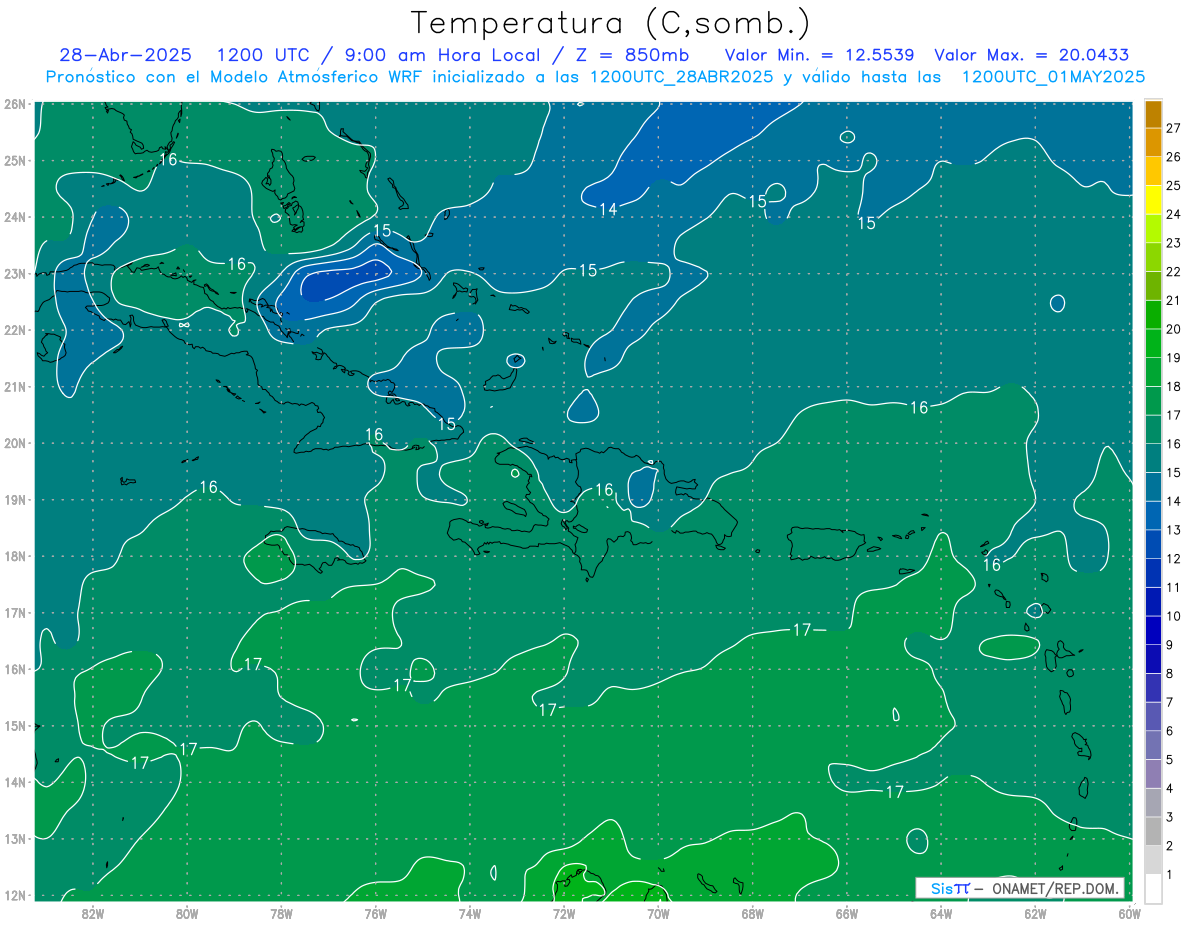Click the "17N" latitude axis label
The height and width of the screenshot is (927, 1200).
[x=14, y=612]
